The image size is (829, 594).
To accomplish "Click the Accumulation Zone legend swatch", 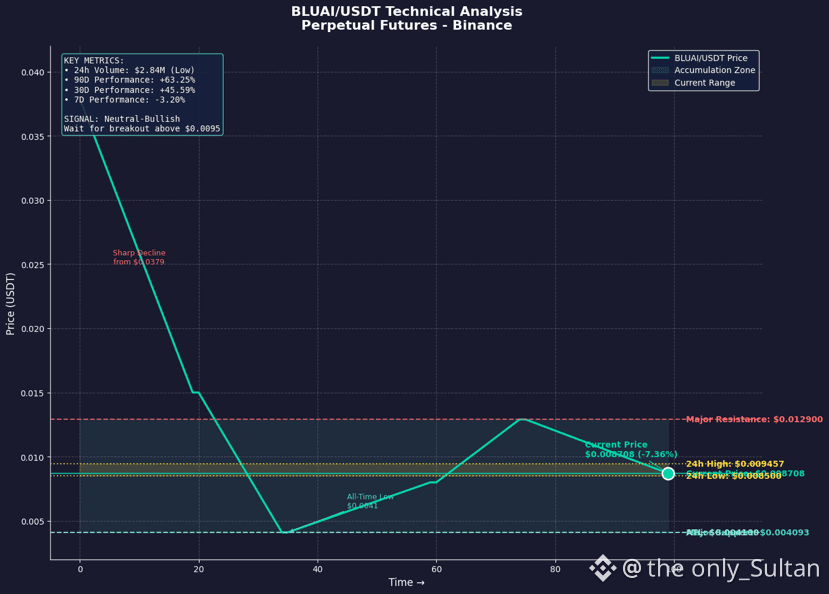I will (x=660, y=70).
